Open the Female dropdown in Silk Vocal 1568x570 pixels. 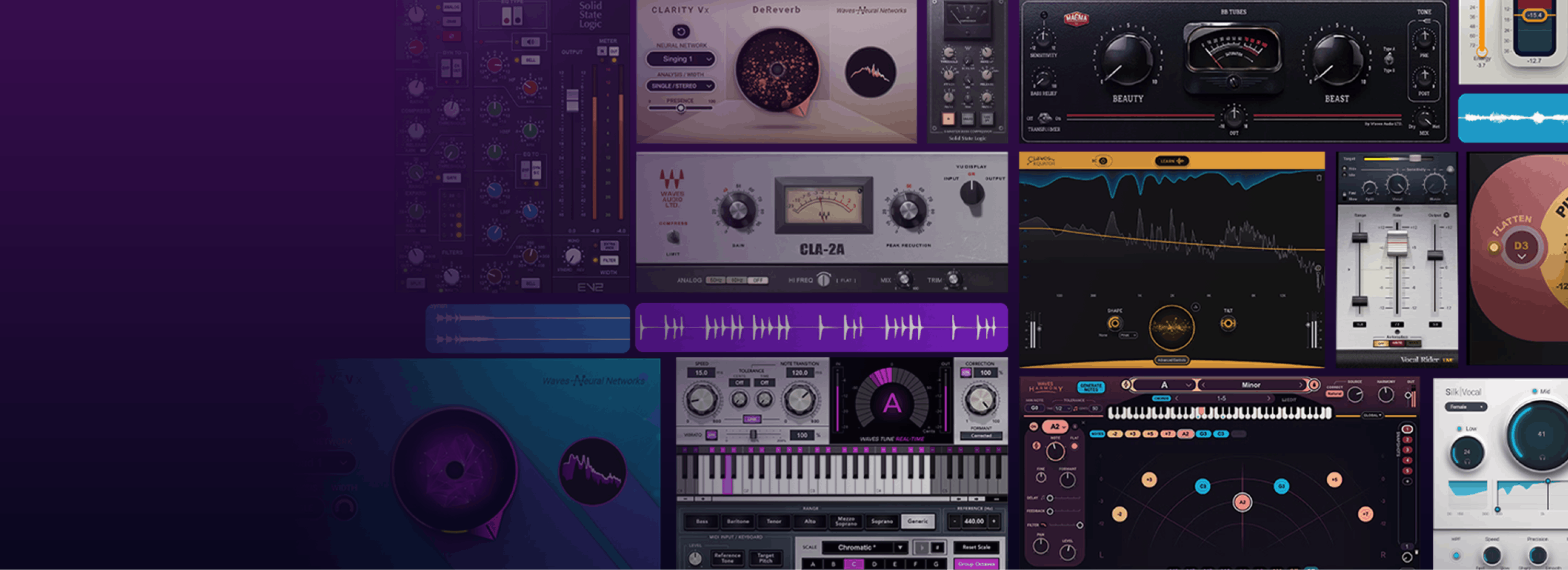(x=1467, y=407)
